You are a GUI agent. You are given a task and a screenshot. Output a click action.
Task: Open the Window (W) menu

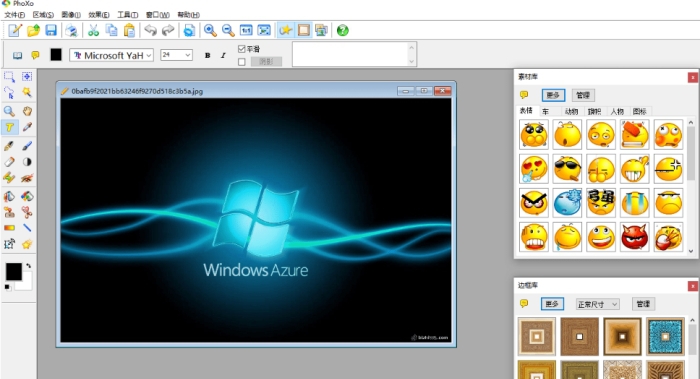[x=158, y=15]
